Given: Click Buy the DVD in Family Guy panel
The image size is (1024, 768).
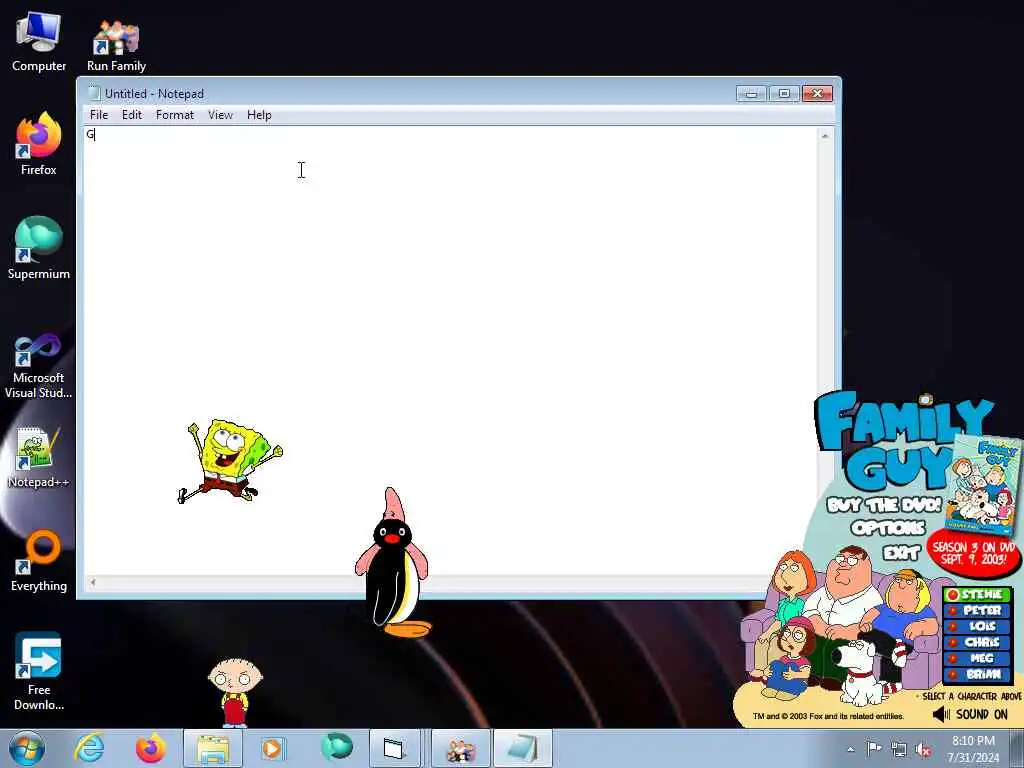Looking at the screenshot, I should (884, 505).
